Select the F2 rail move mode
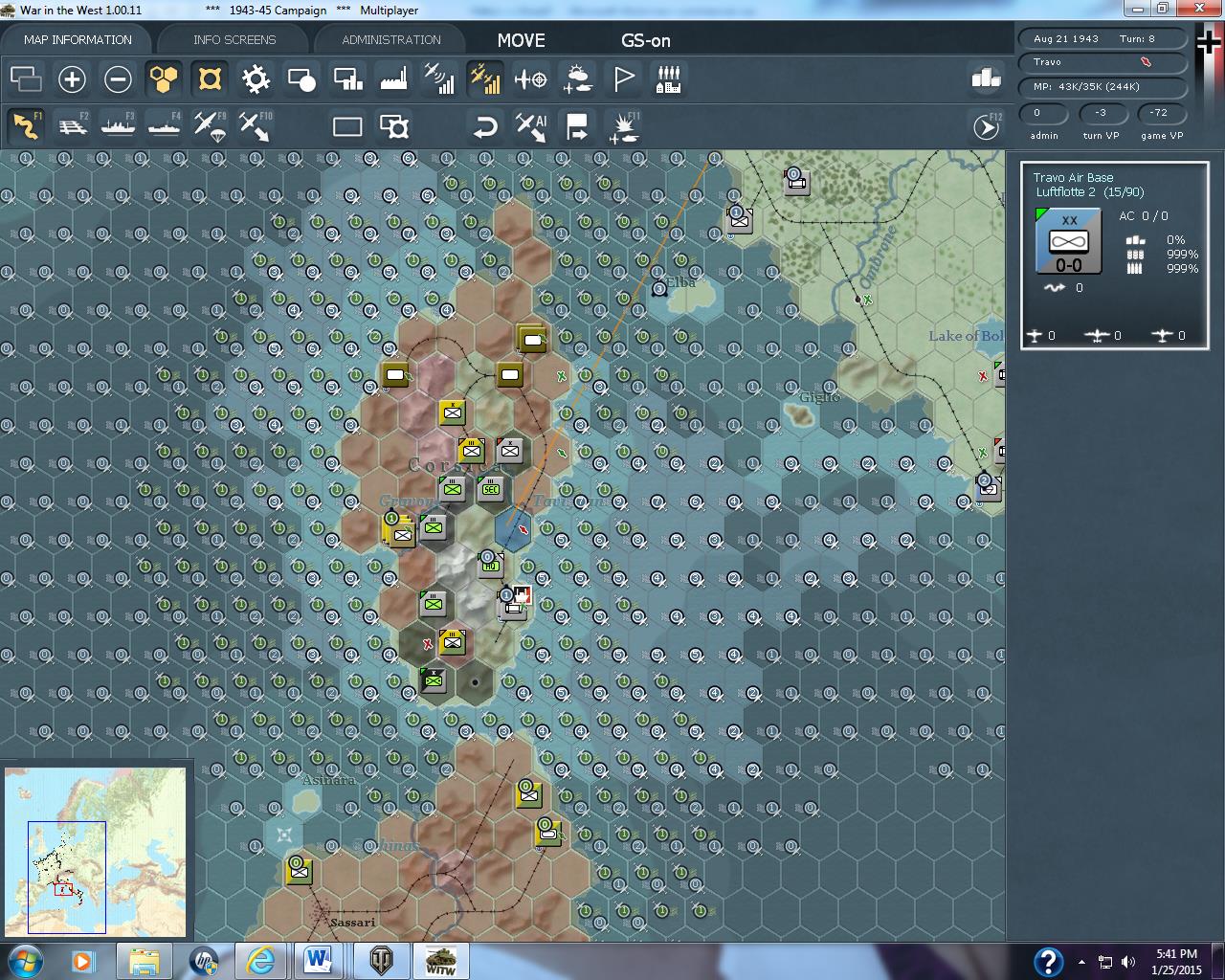 tap(72, 126)
